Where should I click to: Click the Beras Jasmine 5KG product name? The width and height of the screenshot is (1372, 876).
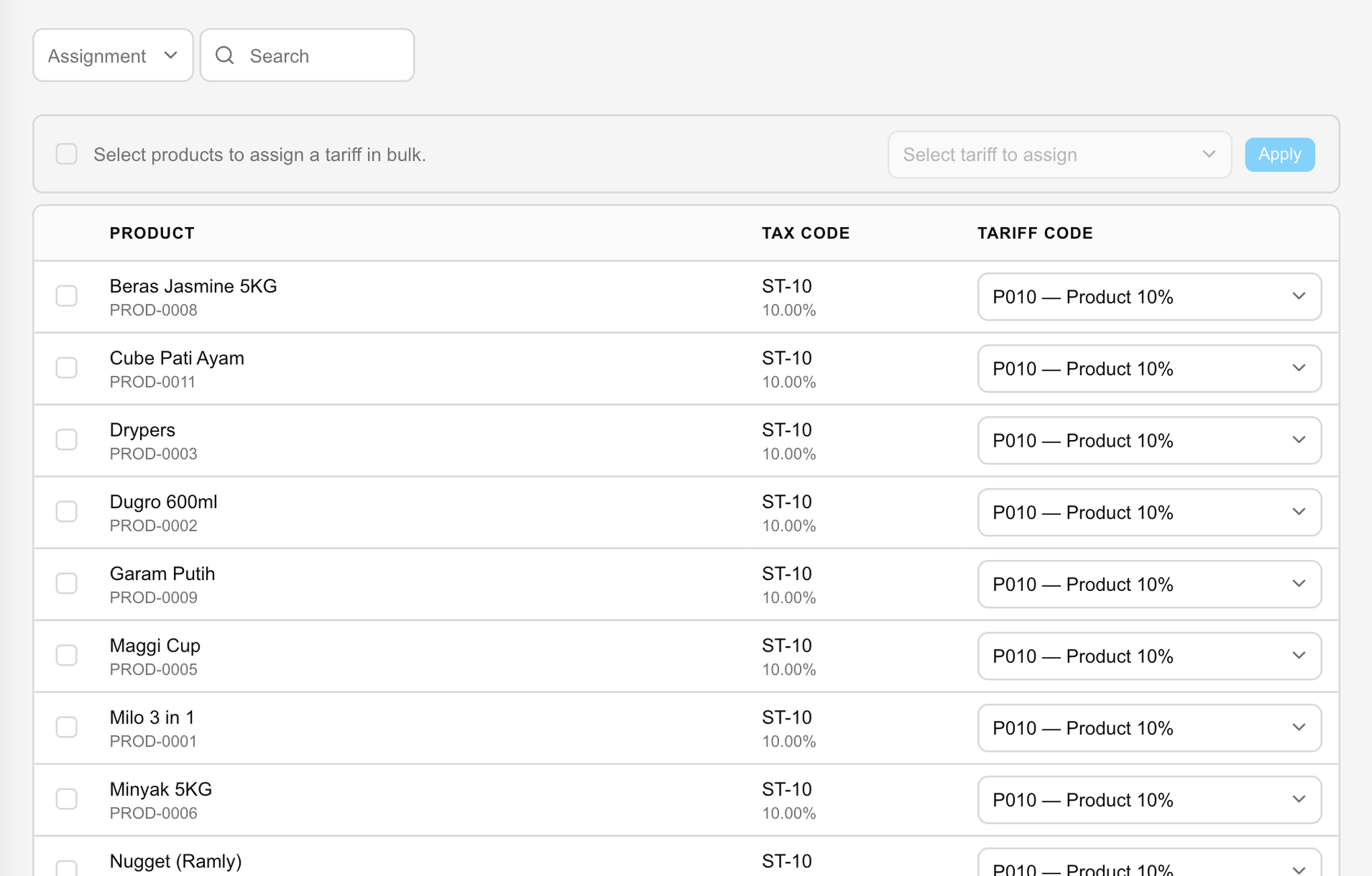(193, 286)
